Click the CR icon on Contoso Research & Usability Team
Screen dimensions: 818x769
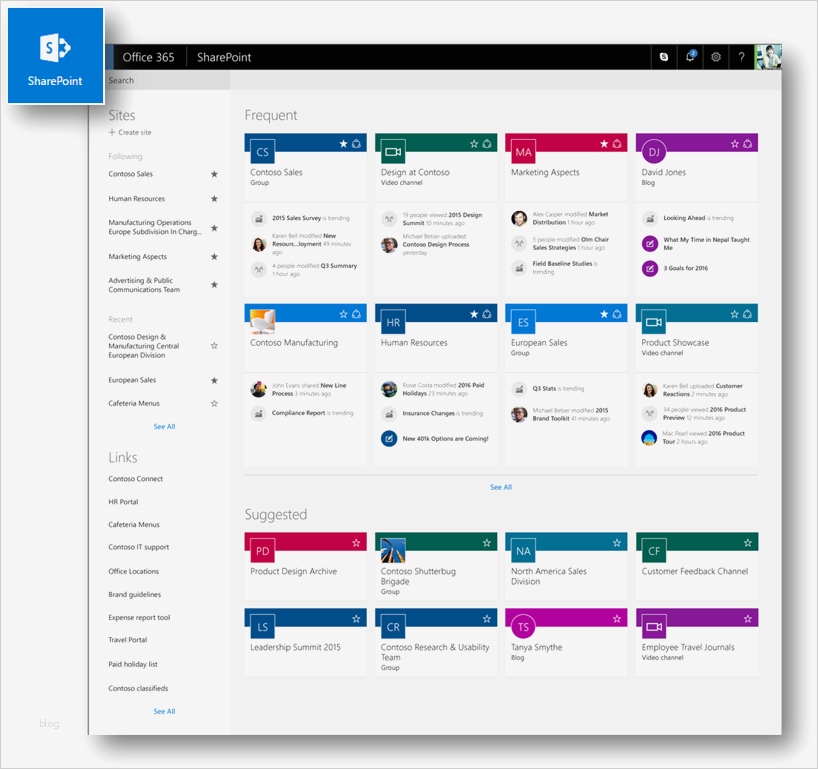(393, 627)
